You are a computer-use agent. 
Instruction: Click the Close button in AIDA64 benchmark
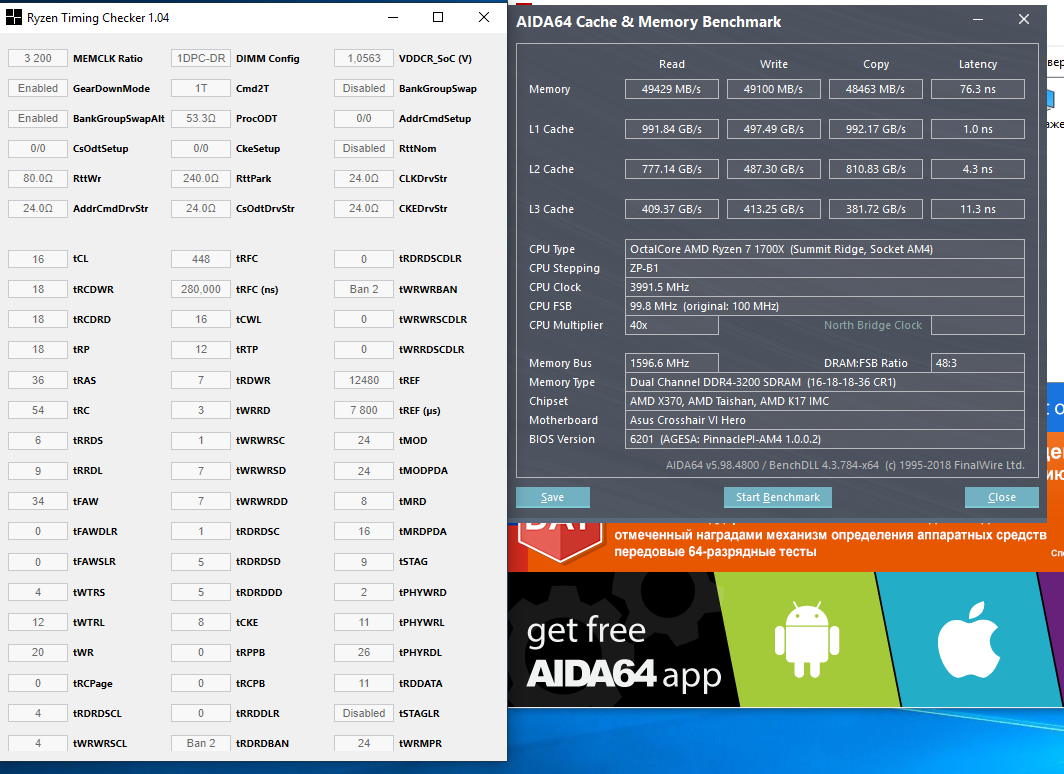1002,497
